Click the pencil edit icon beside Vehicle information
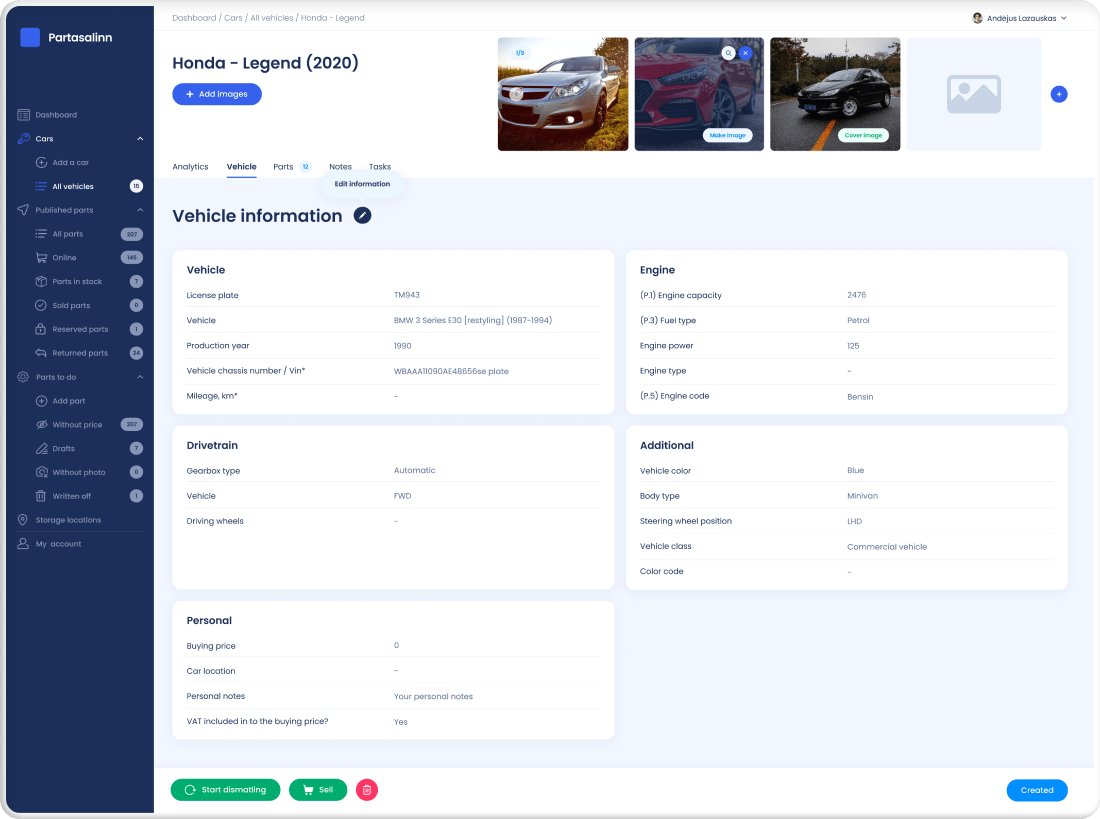Image resolution: width=1100 pixels, height=819 pixels. (x=362, y=216)
